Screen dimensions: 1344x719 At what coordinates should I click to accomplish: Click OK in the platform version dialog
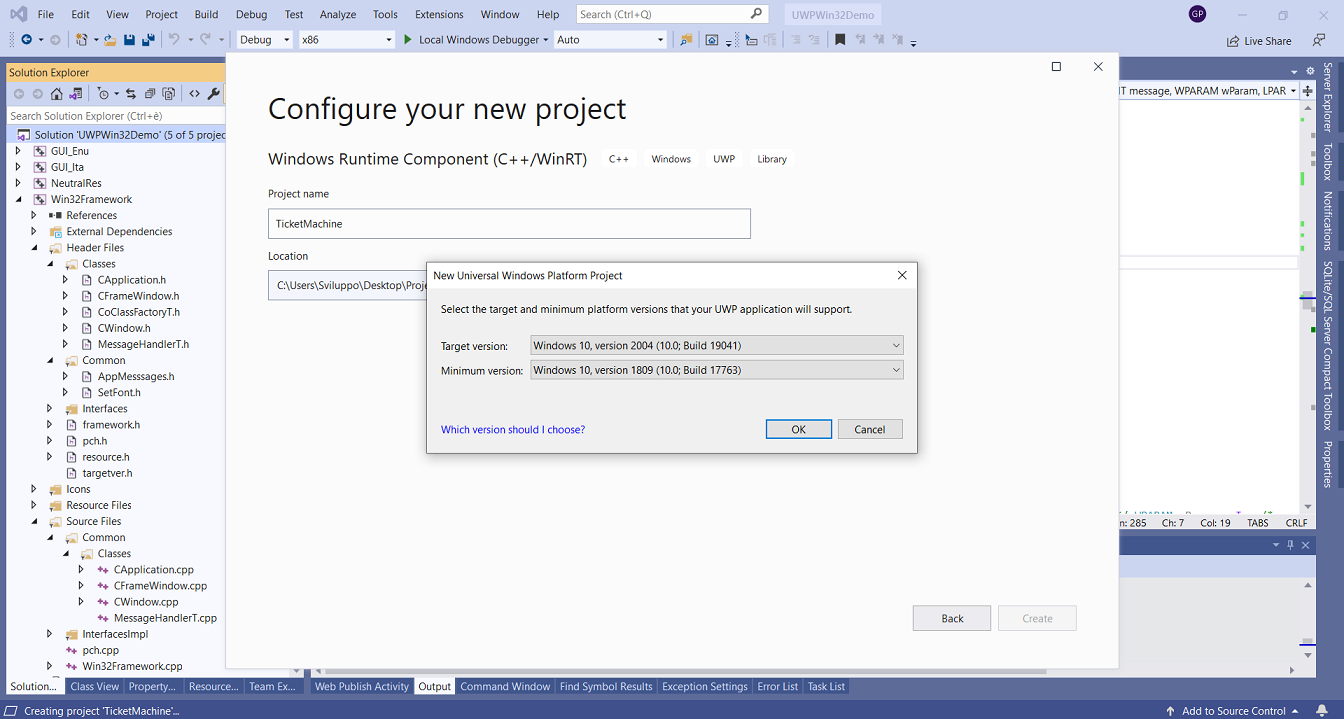(x=799, y=429)
